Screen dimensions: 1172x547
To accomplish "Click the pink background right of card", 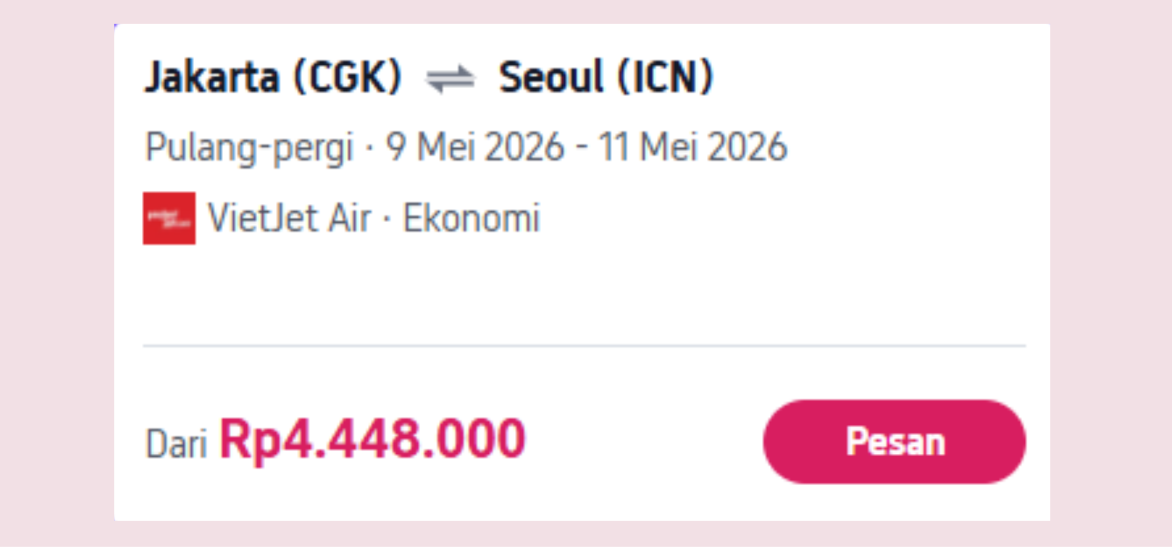I will tap(1111, 272).
